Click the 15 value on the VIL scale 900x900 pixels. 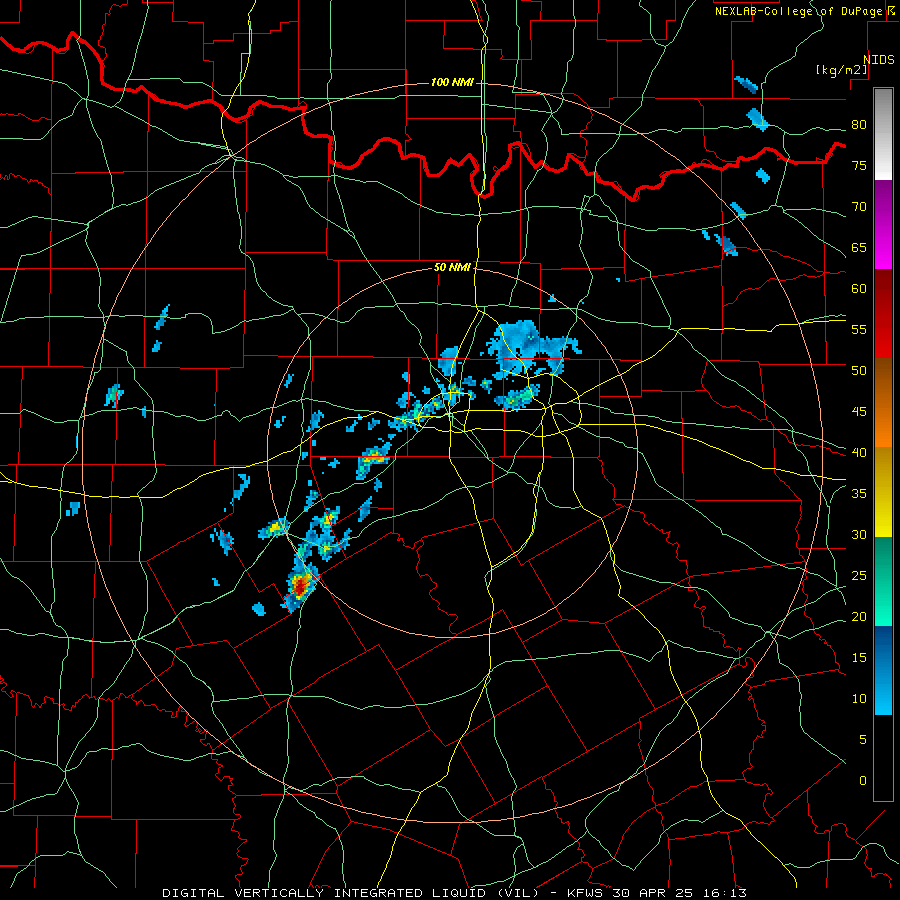tap(859, 658)
